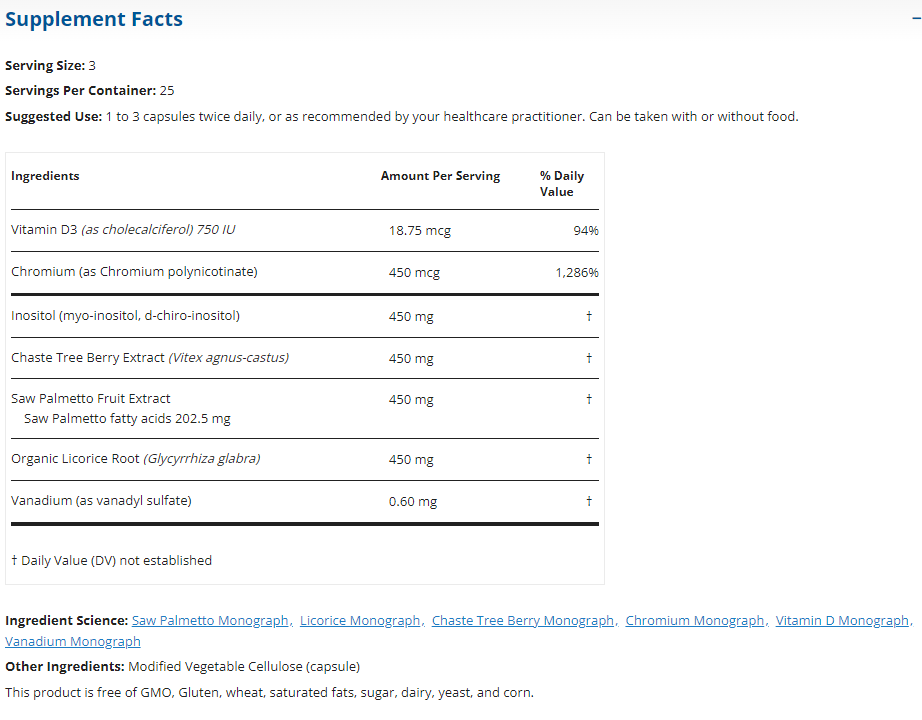Click the Suggested Use label
This screenshot has width=922, height=720.
(53, 117)
